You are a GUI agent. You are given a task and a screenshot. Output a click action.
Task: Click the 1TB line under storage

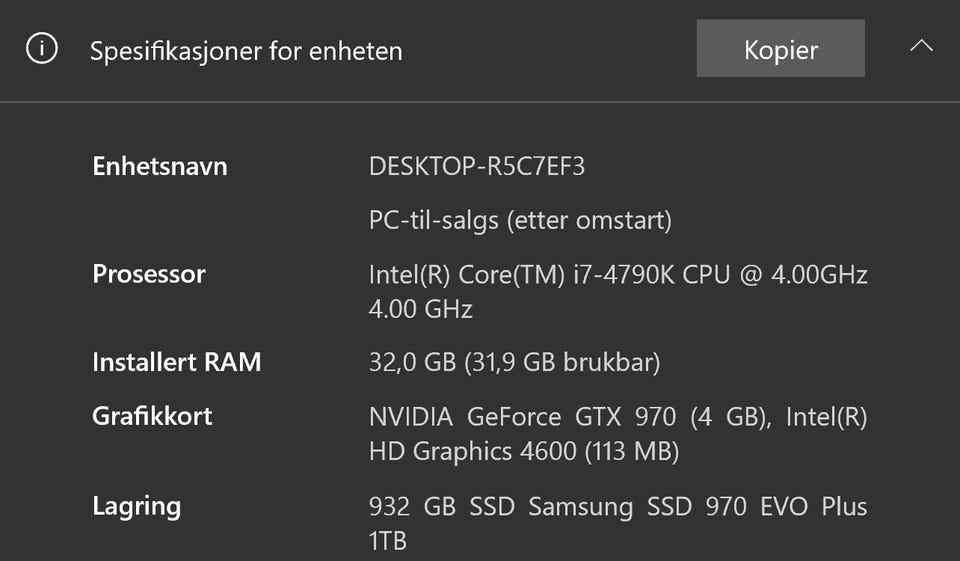[388, 541]
